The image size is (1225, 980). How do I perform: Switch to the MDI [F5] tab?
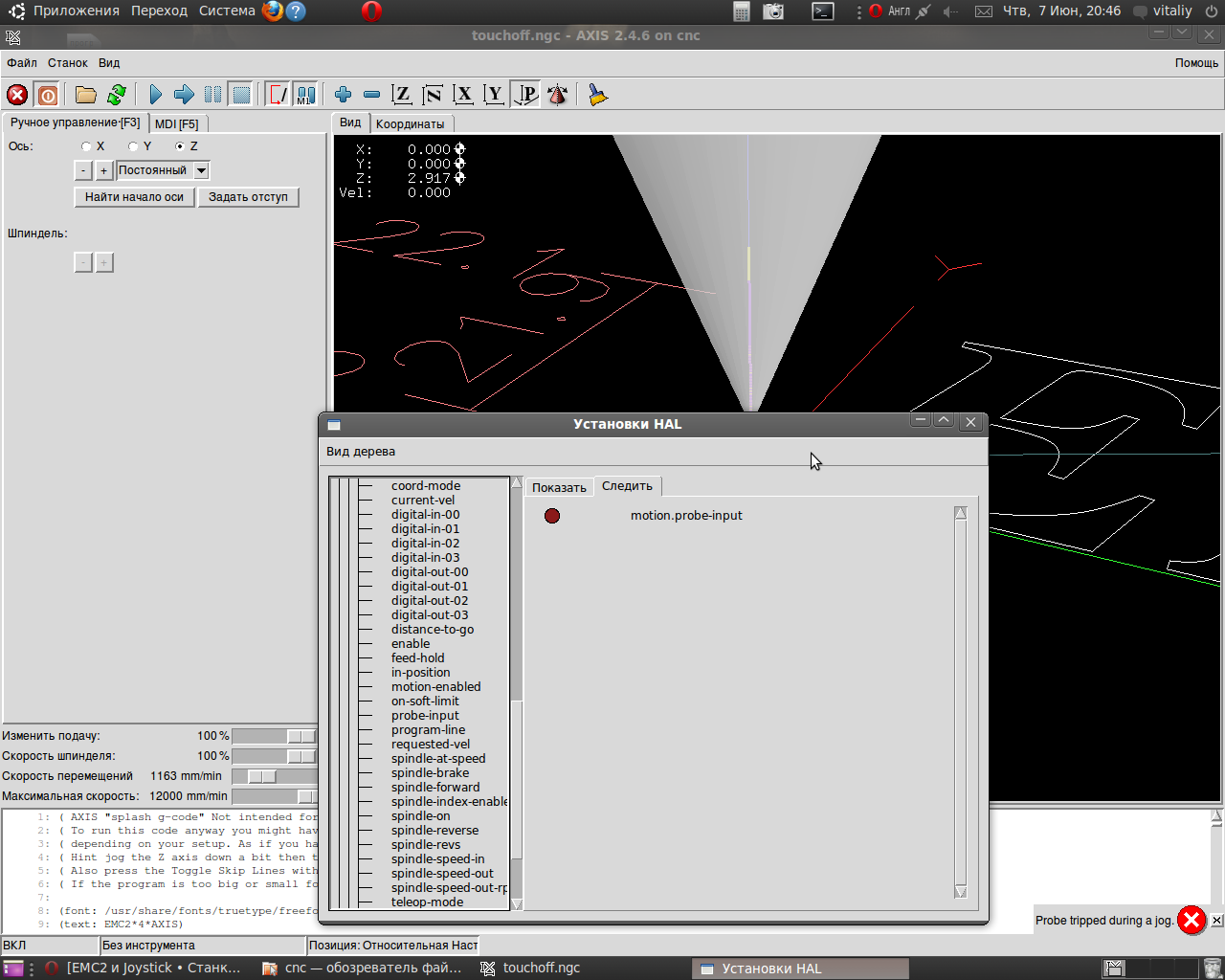point(177,124)
